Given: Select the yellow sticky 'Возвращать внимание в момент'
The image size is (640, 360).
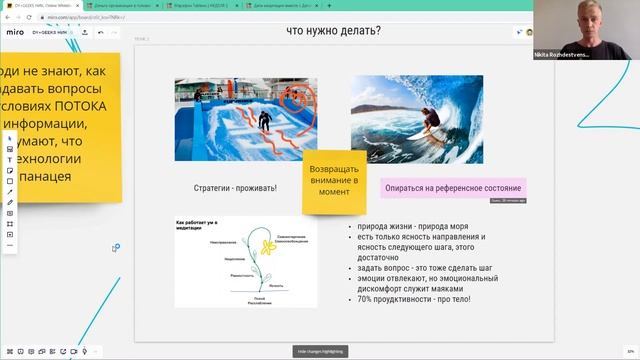Looking at the screenshot, I should point(334,182).
